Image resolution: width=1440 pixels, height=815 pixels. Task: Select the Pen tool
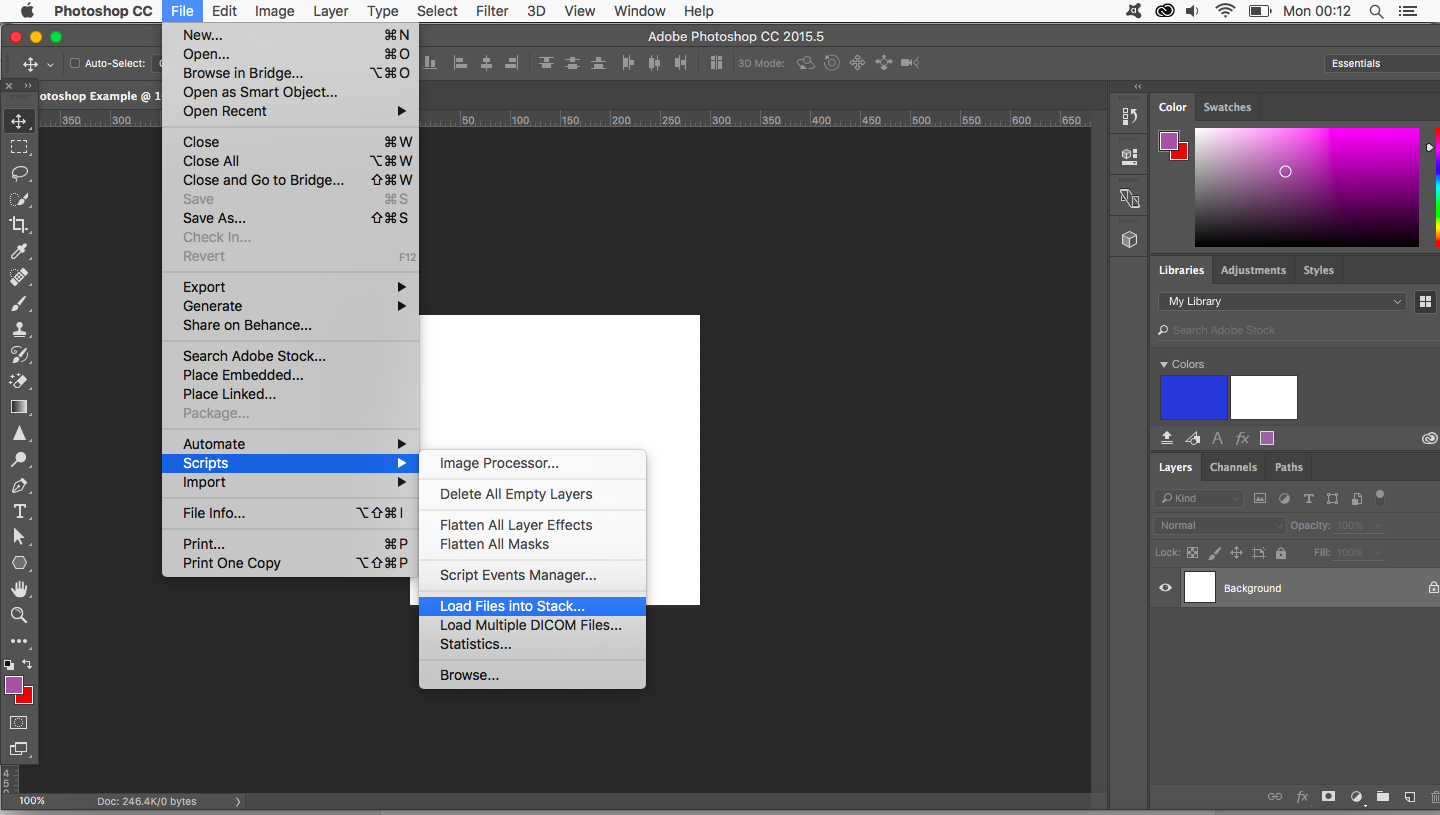(x=19, y=485)
